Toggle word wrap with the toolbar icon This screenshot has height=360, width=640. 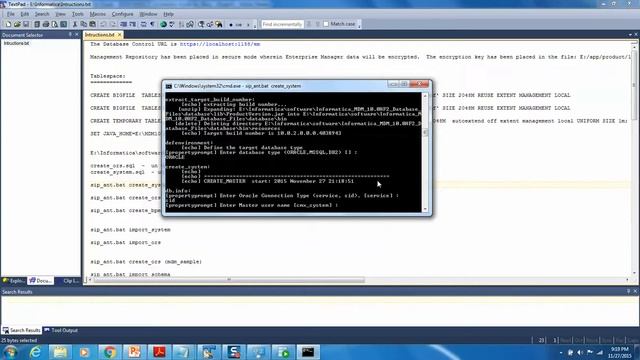pos(143,24)
